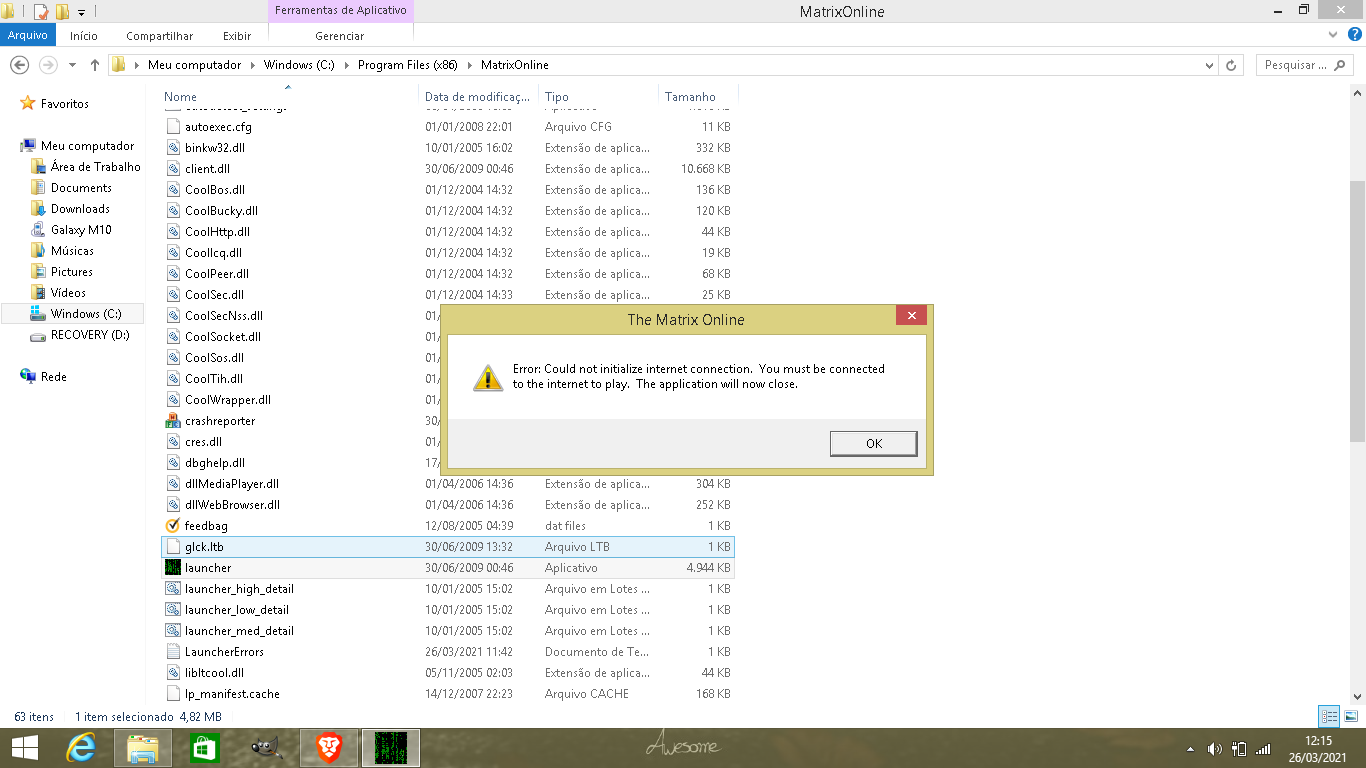Screen dimensions: 1366x768
Task: Open the Exibir ribbon tab
Action: pyautogui.click(x=237, y=36)
